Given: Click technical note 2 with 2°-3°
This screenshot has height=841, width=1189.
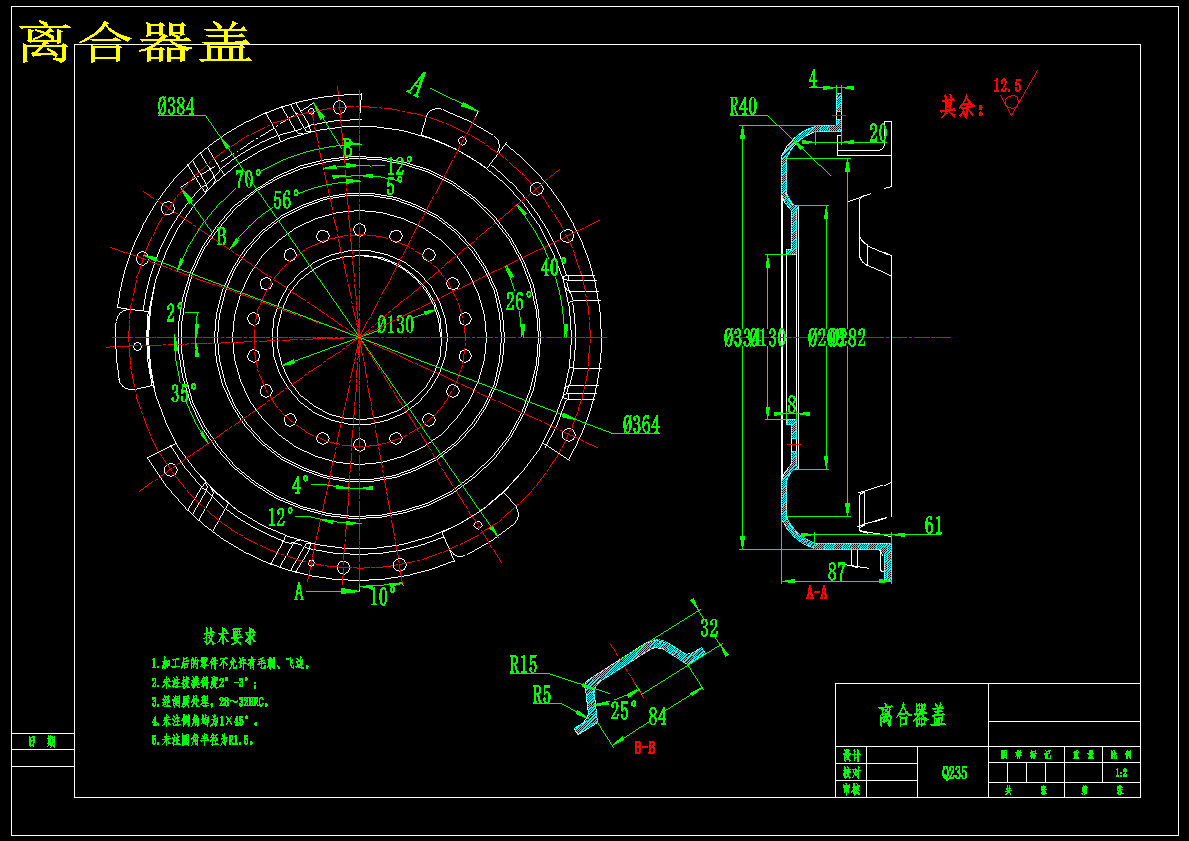Looking at the screenshot, I should click(x=205, y=683).
